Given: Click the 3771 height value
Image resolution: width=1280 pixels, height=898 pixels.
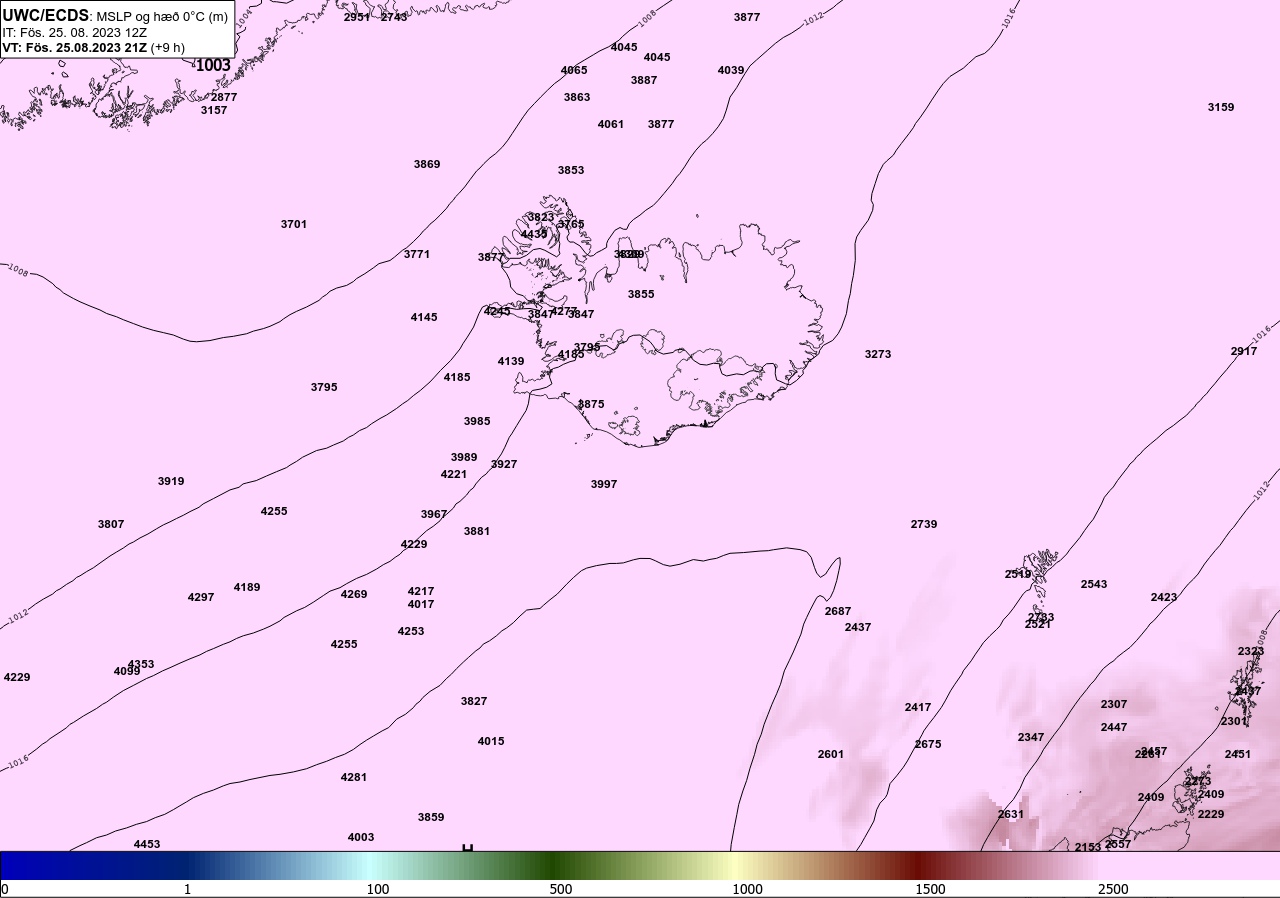Looking at the screenshot, I should 417,254.
